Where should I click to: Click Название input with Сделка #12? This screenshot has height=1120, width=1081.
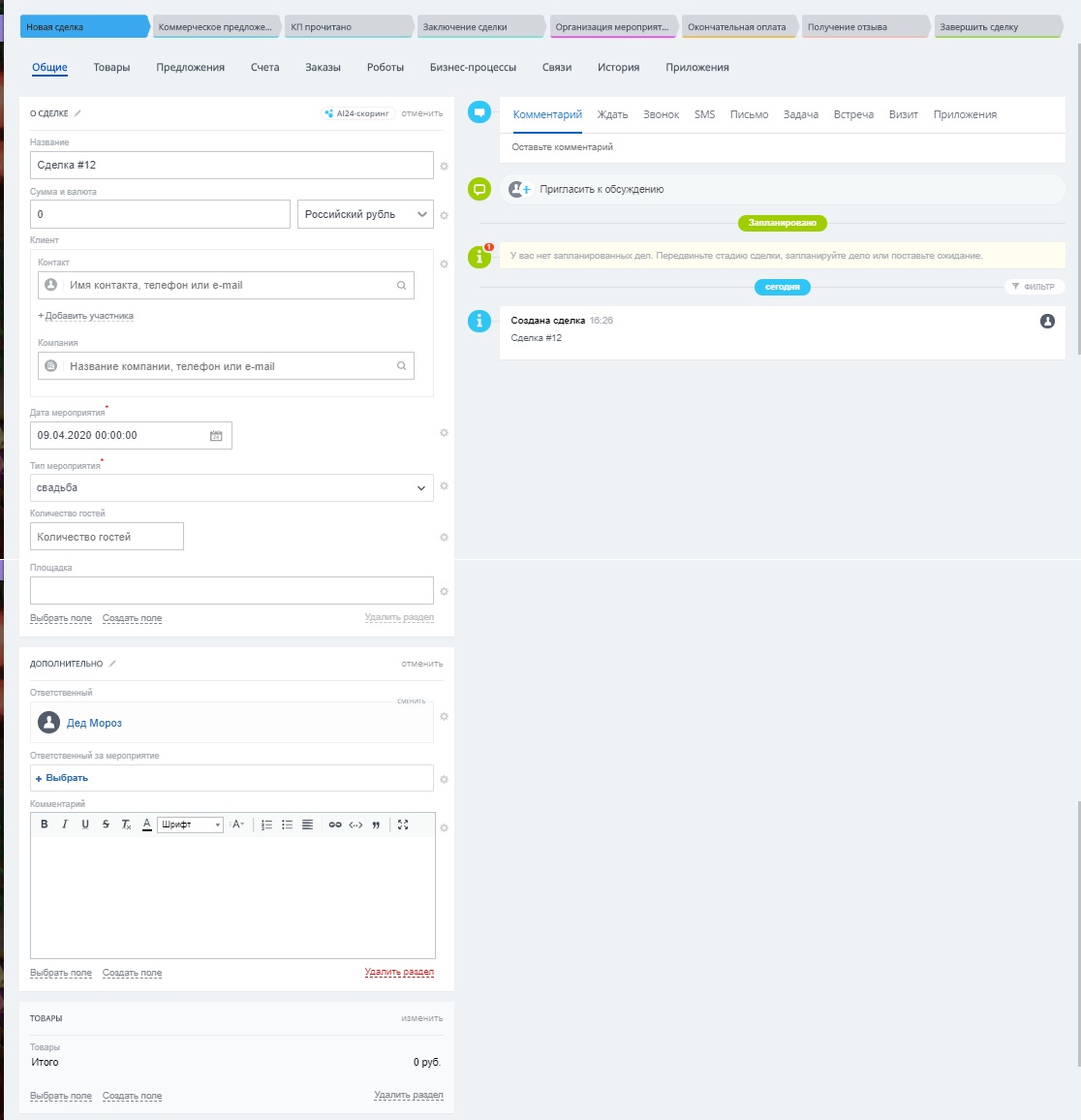(232, 165)
